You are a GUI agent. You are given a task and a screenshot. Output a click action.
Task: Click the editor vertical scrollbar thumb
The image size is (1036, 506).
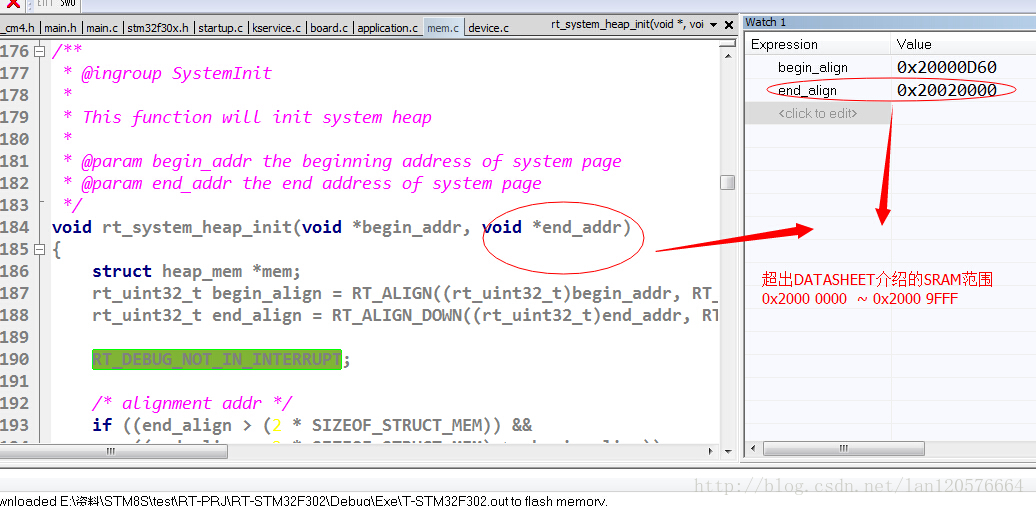(x=727, y=182)
